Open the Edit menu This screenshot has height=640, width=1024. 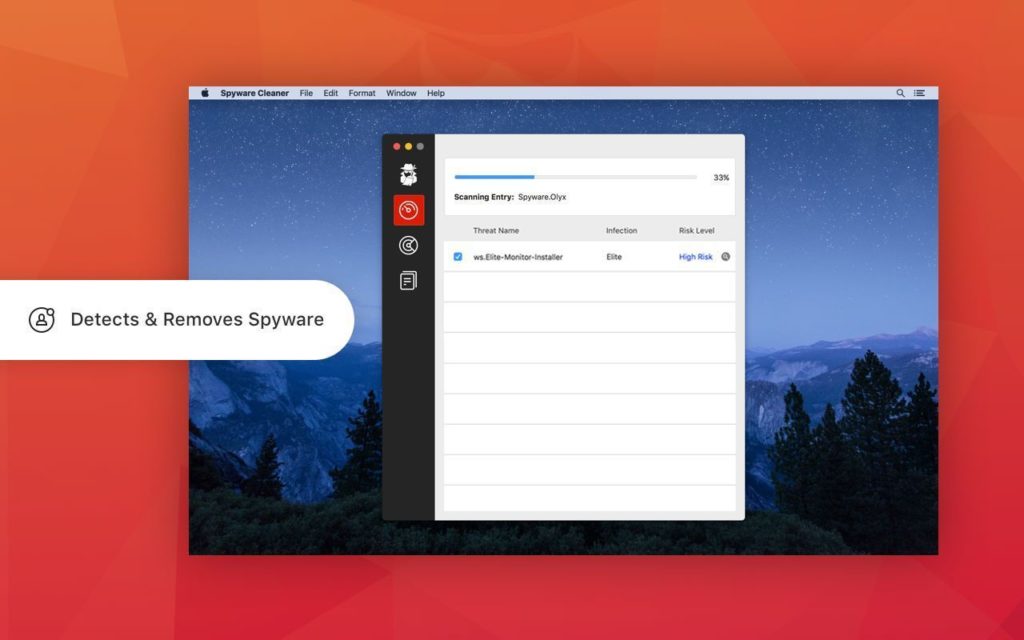tap(330, 93)
